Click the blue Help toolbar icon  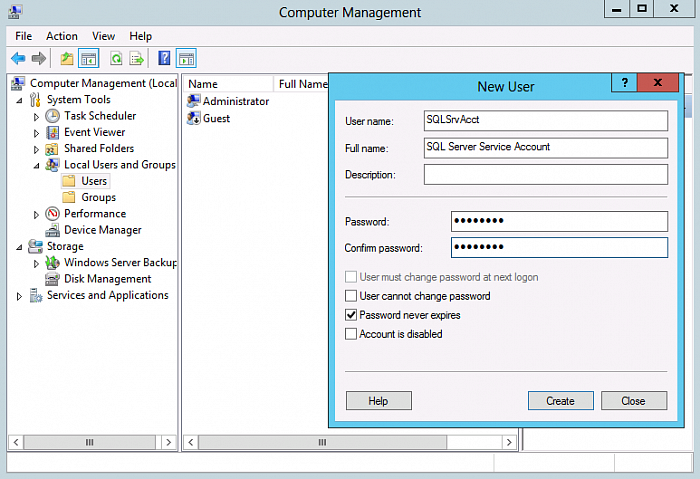(x=164, y=58)
